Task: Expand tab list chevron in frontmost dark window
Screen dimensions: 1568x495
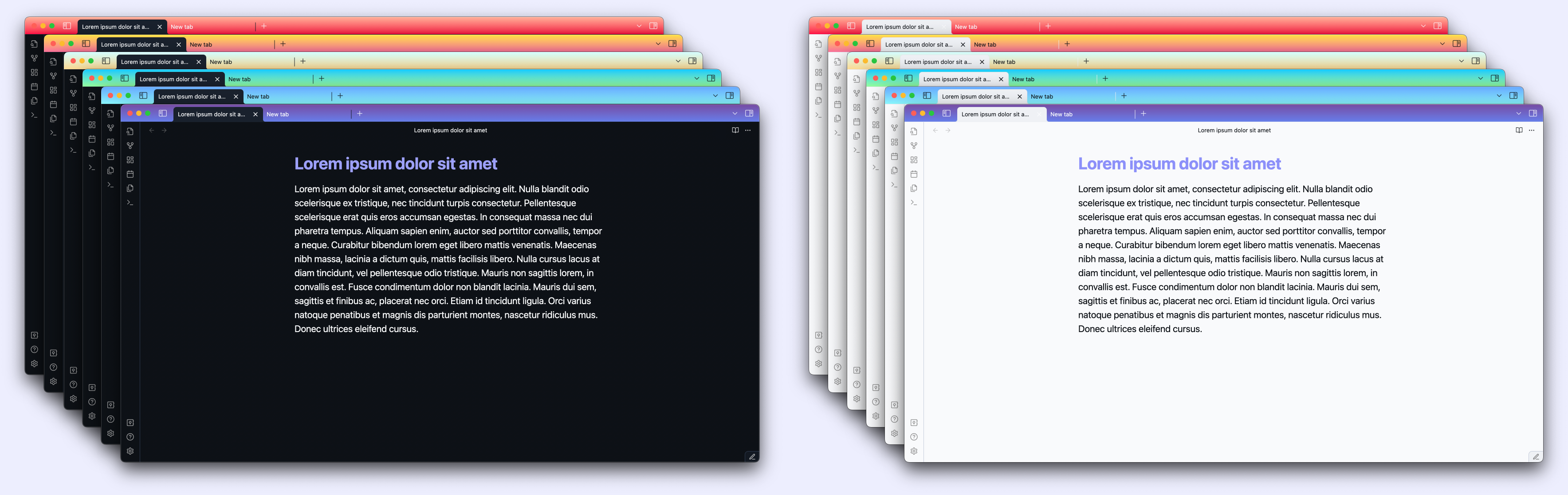Action: 735,113
